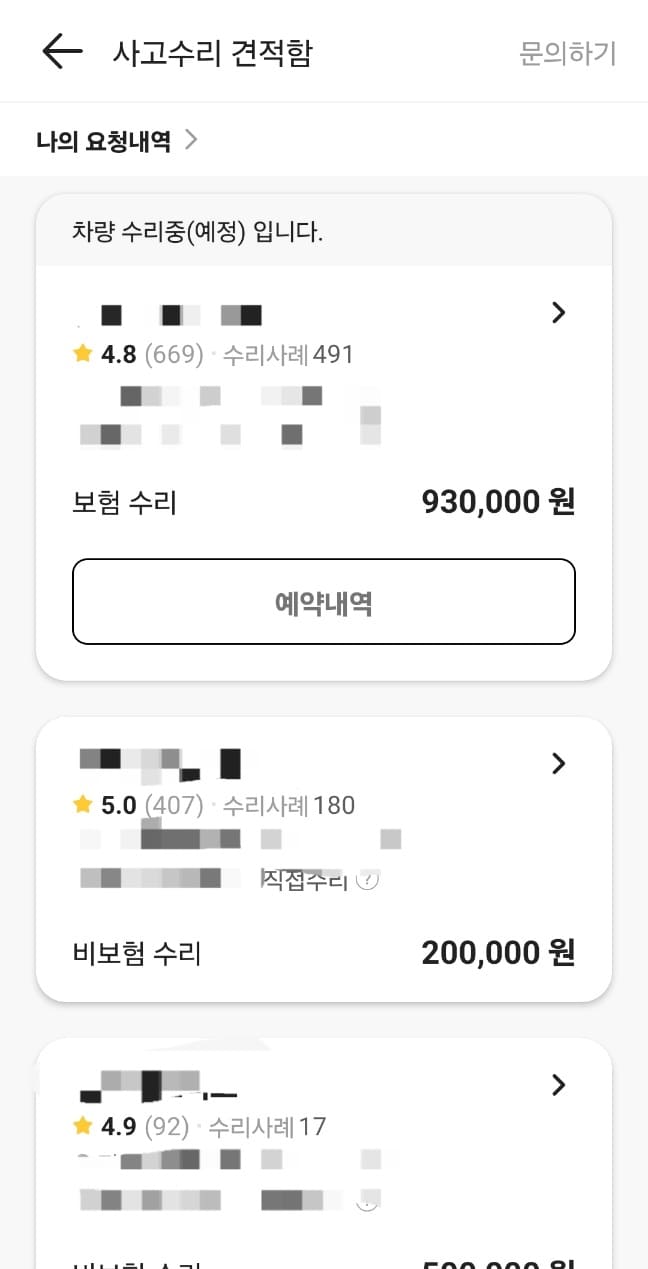The height and width of the screenshot is (1269, 648).
Task: Tap the back arrow icon in the header
Action: (61, 52)
